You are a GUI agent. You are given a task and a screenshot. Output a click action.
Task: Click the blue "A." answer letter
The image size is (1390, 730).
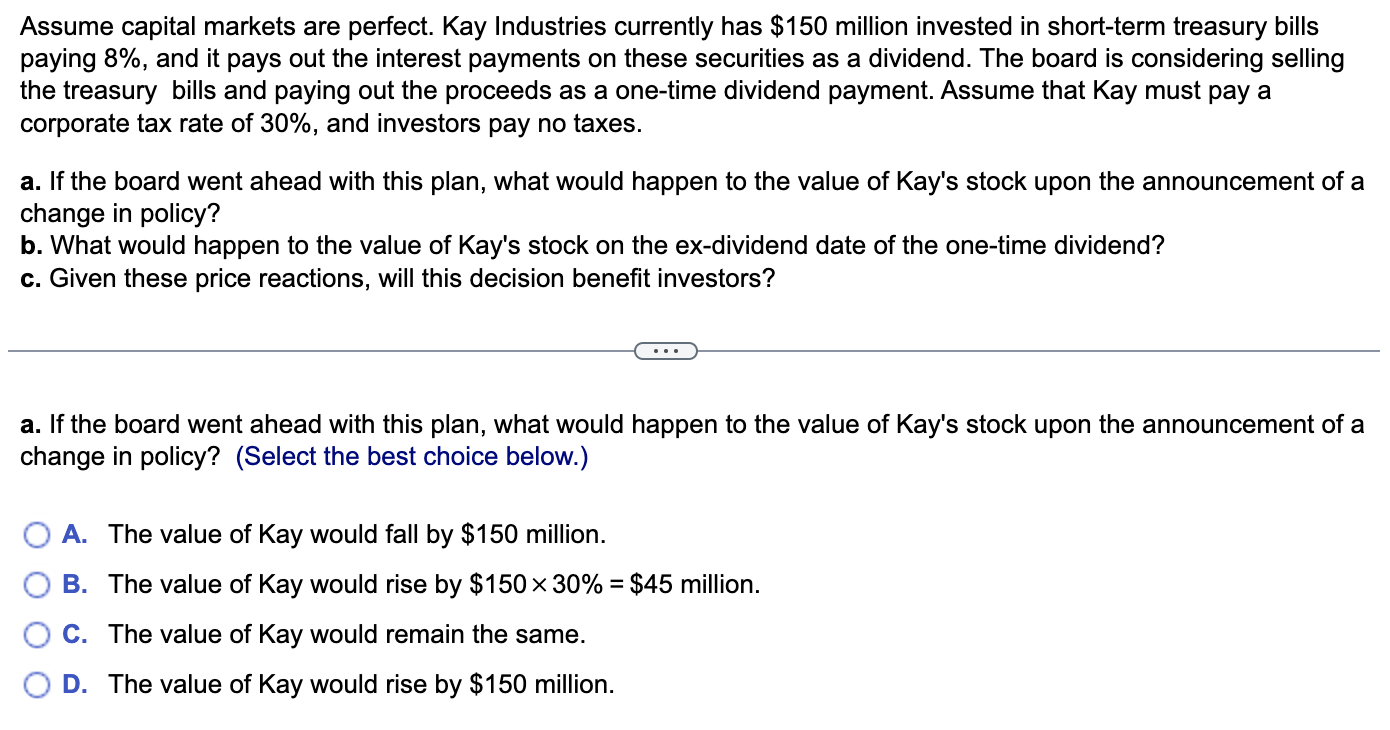[x=75, y=534]
